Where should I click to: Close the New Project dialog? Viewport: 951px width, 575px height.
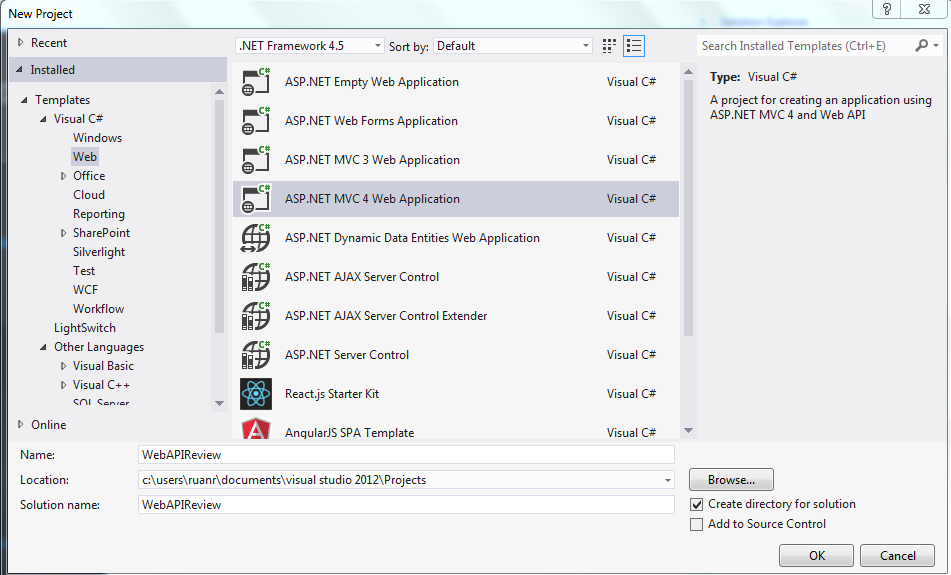(x=924, y=9)
